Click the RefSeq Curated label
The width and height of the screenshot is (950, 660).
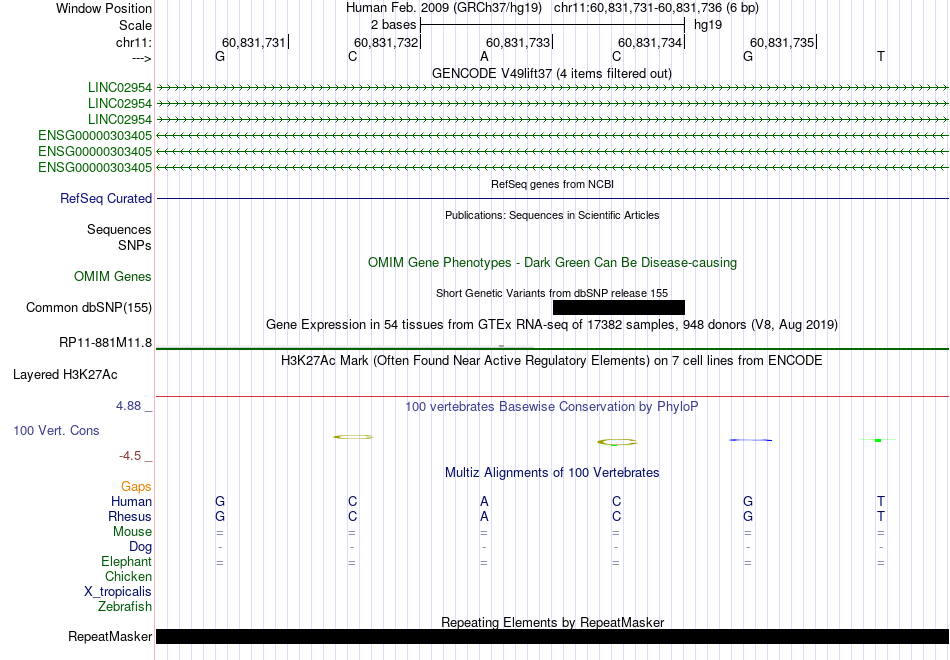coord(105,198)
